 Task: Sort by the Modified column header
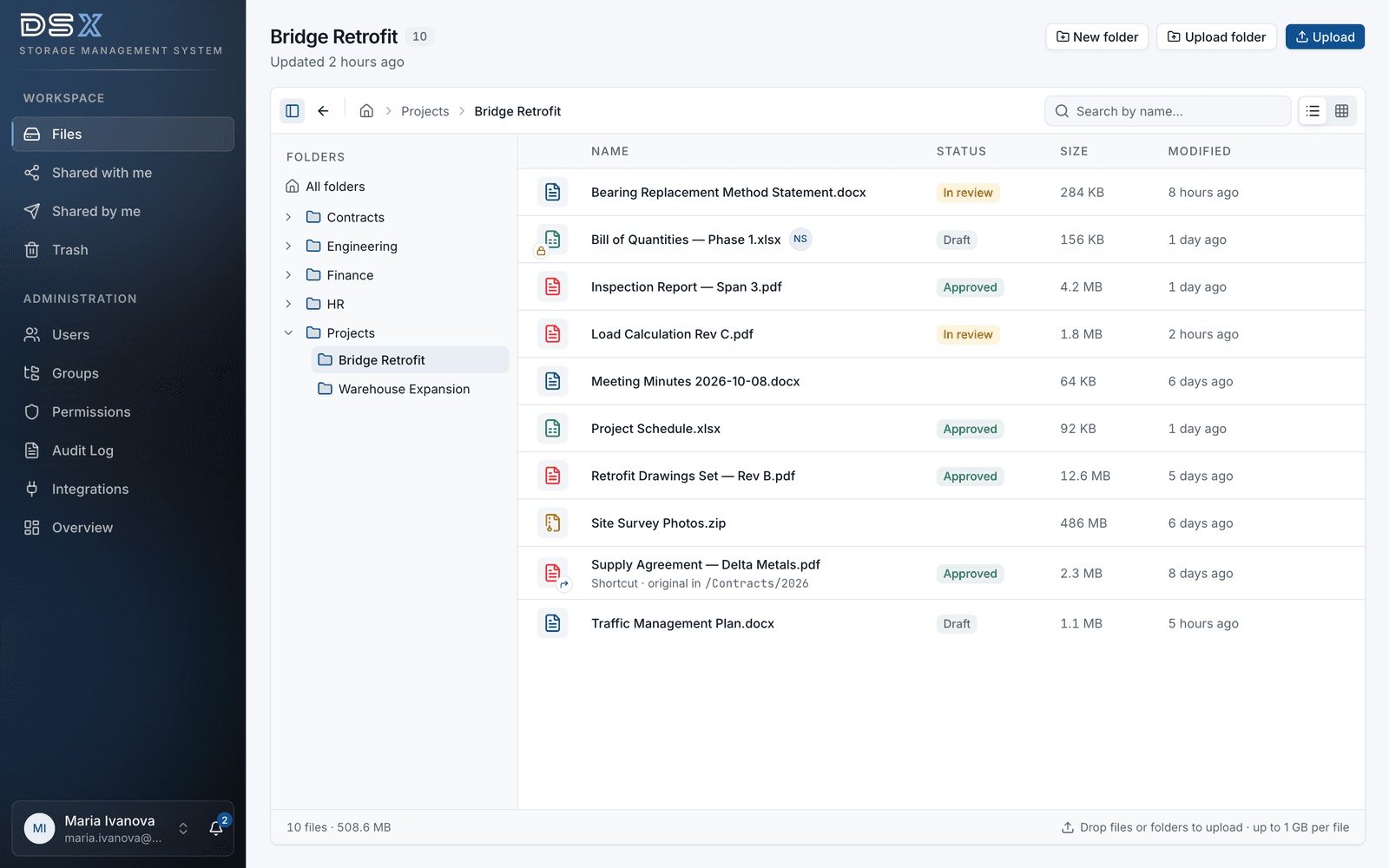click(x=1199, y=151)
